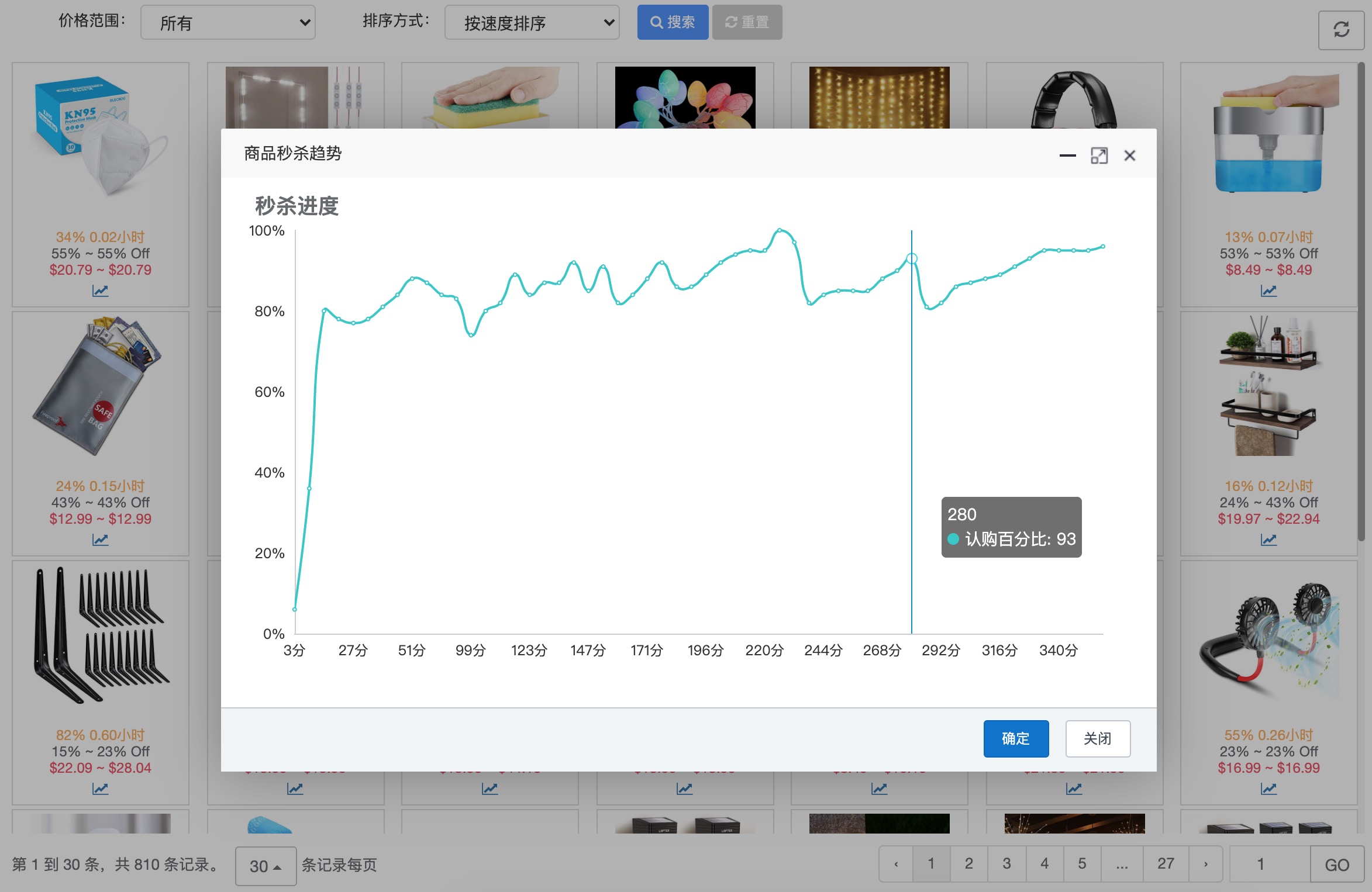
Task: Click the GO pagination button
Action: 1337,865
